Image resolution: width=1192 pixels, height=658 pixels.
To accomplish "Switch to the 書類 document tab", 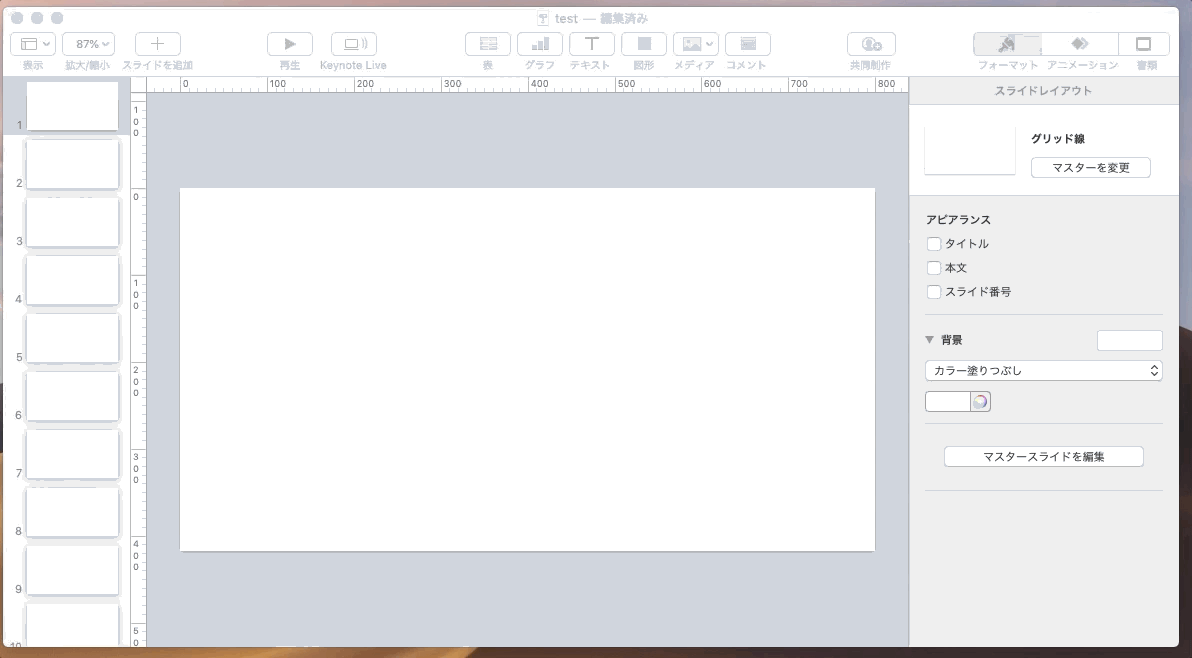I will click(x=1144, y=44).
